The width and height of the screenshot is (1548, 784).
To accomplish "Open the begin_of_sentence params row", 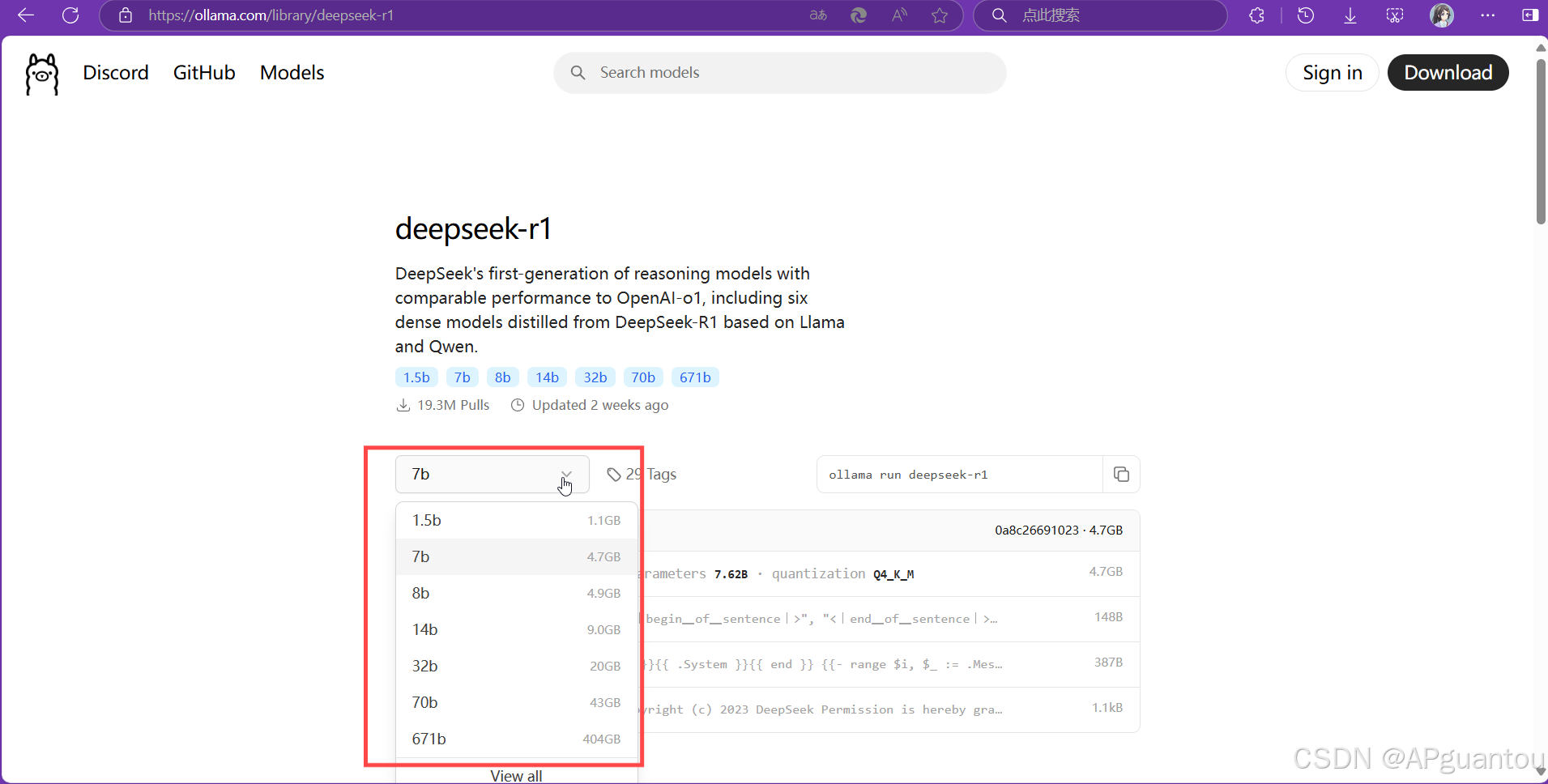I will point(889,619).
